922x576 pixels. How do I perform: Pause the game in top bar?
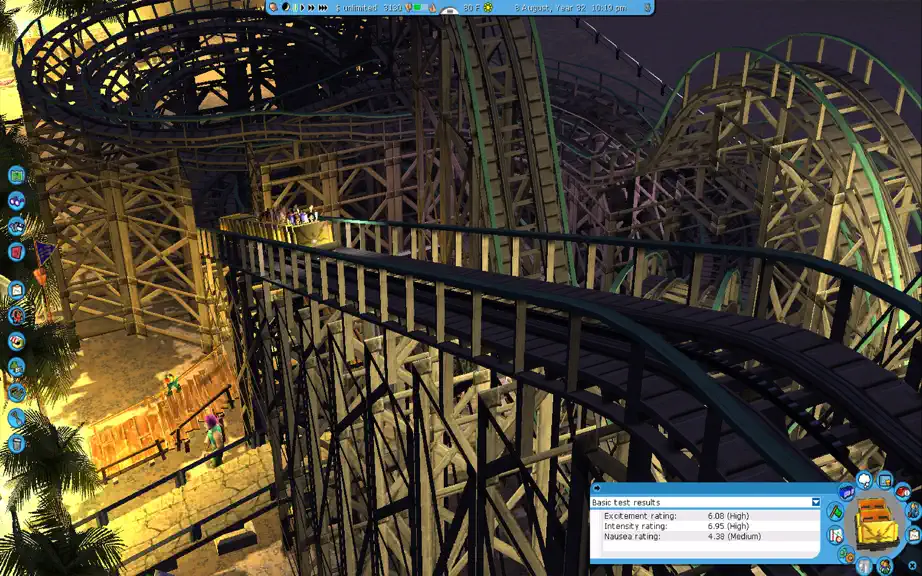click(x=295, y=8)
